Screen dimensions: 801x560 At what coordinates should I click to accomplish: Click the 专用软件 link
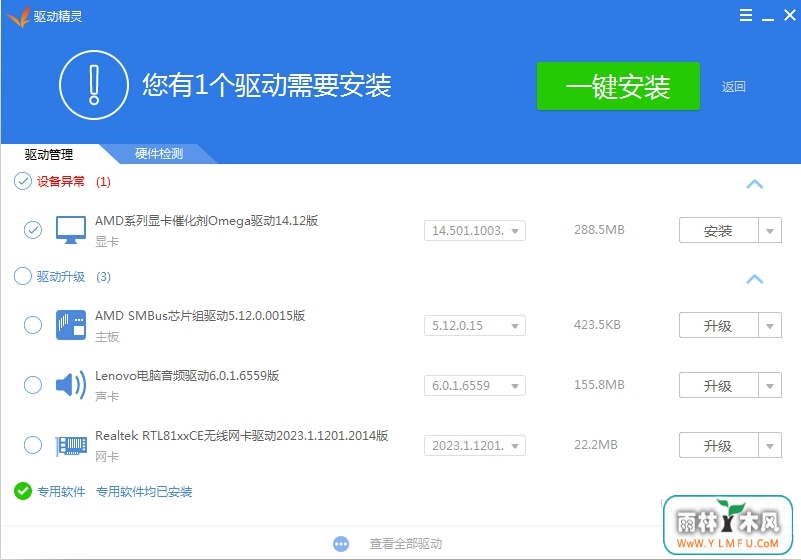(x=61, y=492)
